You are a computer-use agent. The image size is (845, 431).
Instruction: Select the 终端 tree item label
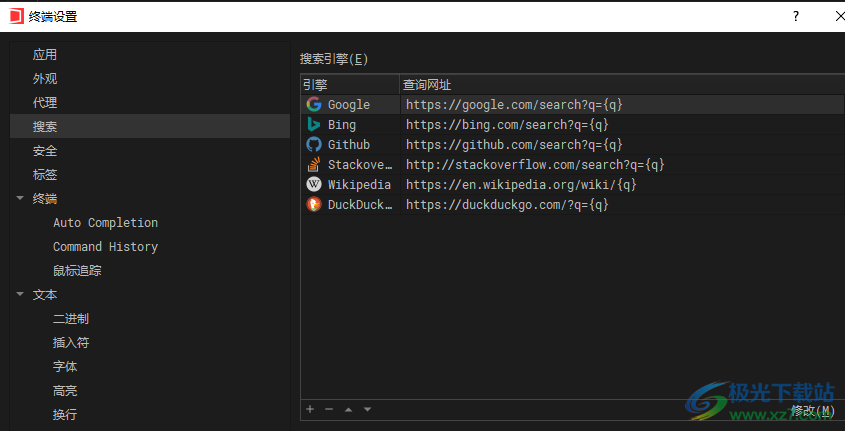pos(45,198)
